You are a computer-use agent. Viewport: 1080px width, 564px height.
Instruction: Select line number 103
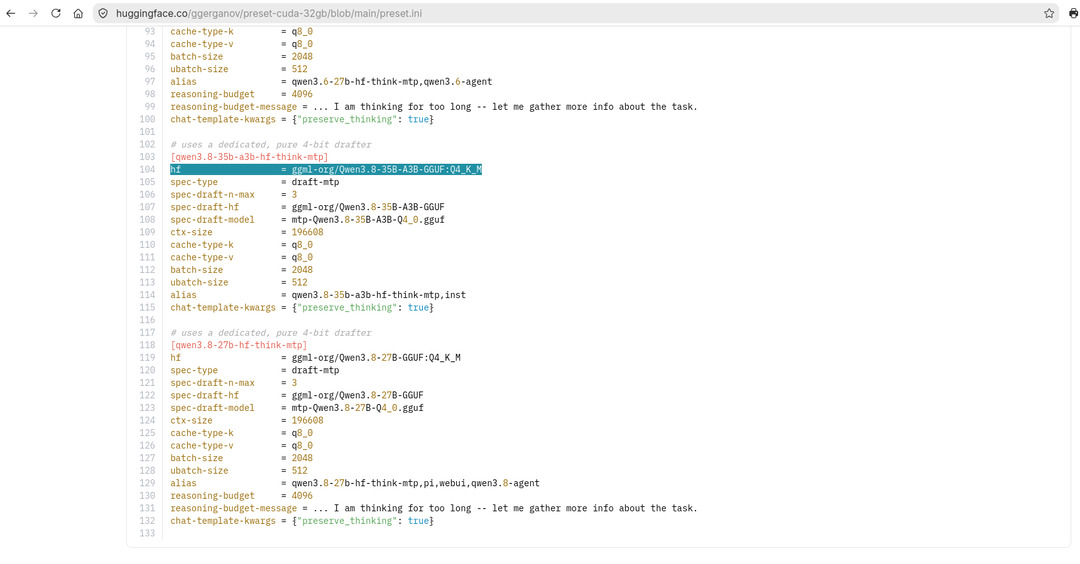(x=147, y=157)
